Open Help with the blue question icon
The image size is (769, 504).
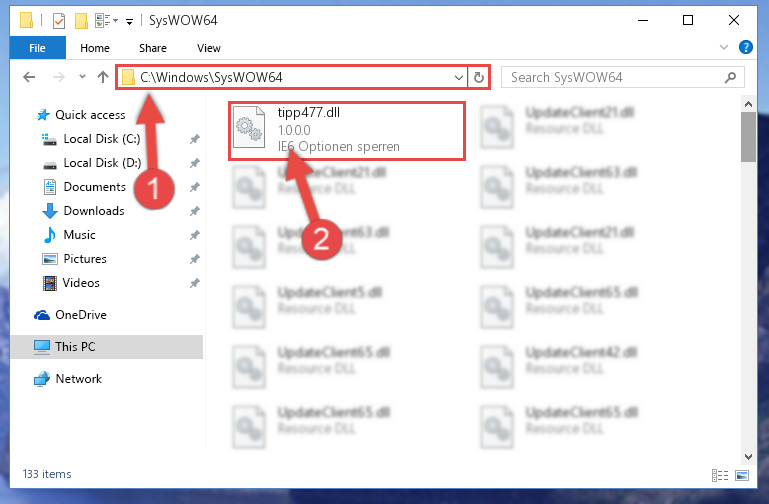(745, 48)
